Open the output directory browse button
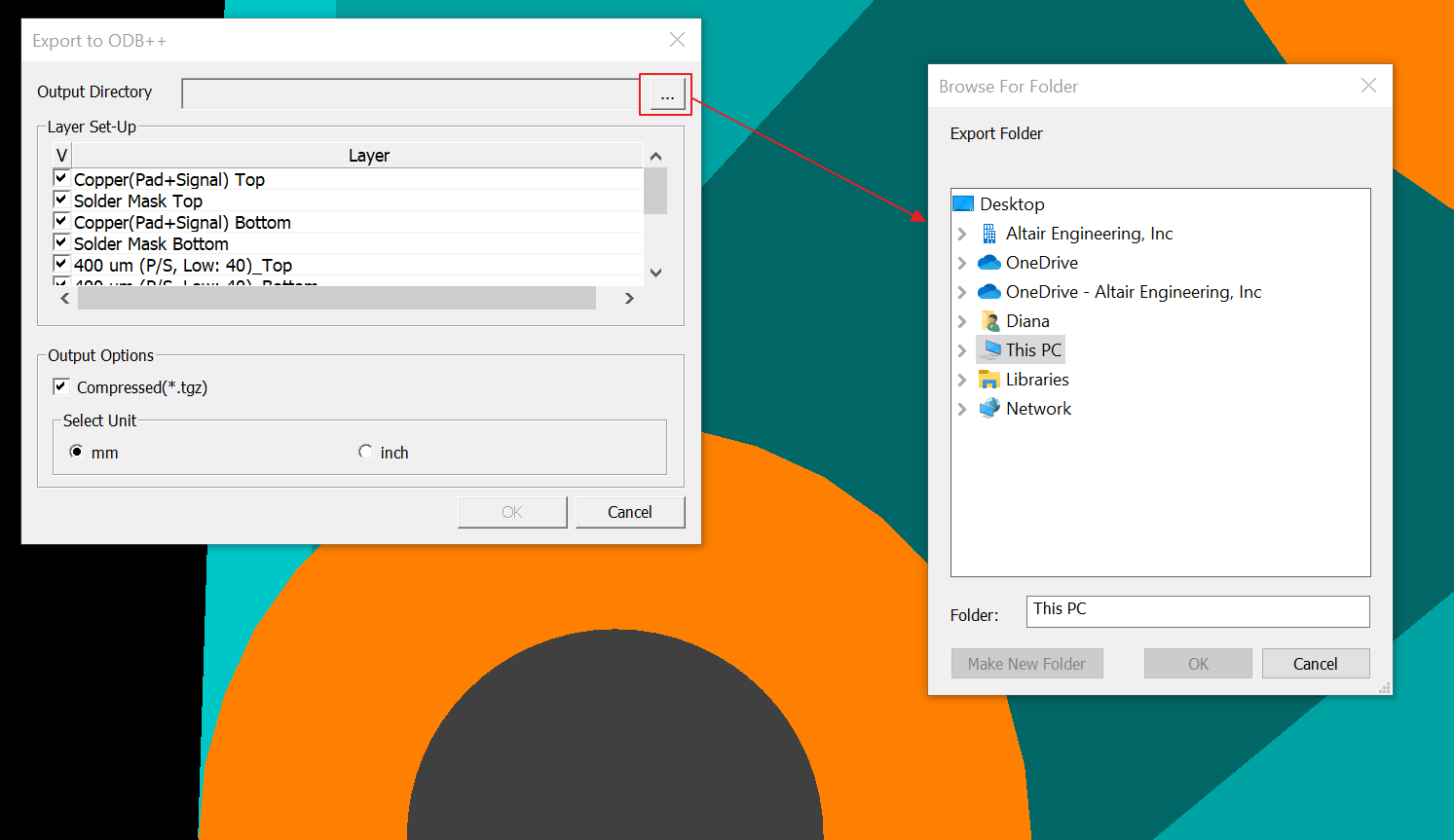This screenshot has height=840, width=1454. point(667,95)
